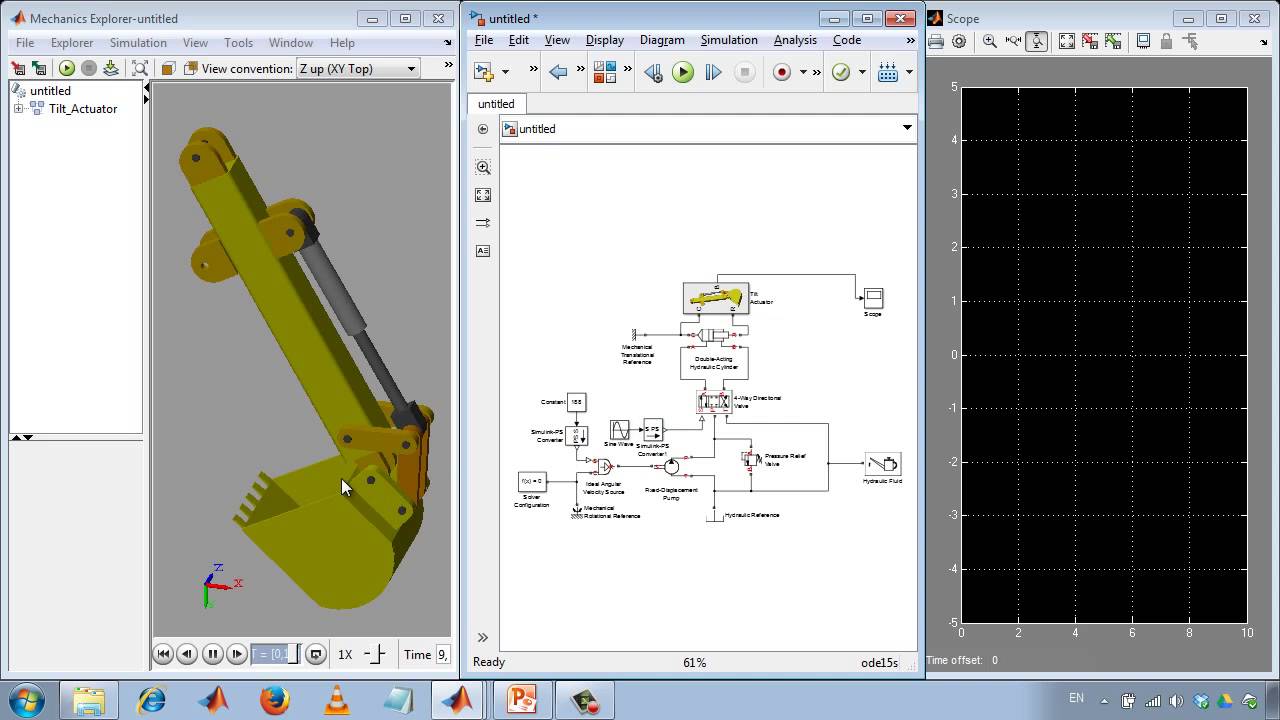Viewport: 1280px width, 720px height.
Task: Click the Zoom X-axis icon in Scope
Action: [1013, 41]
